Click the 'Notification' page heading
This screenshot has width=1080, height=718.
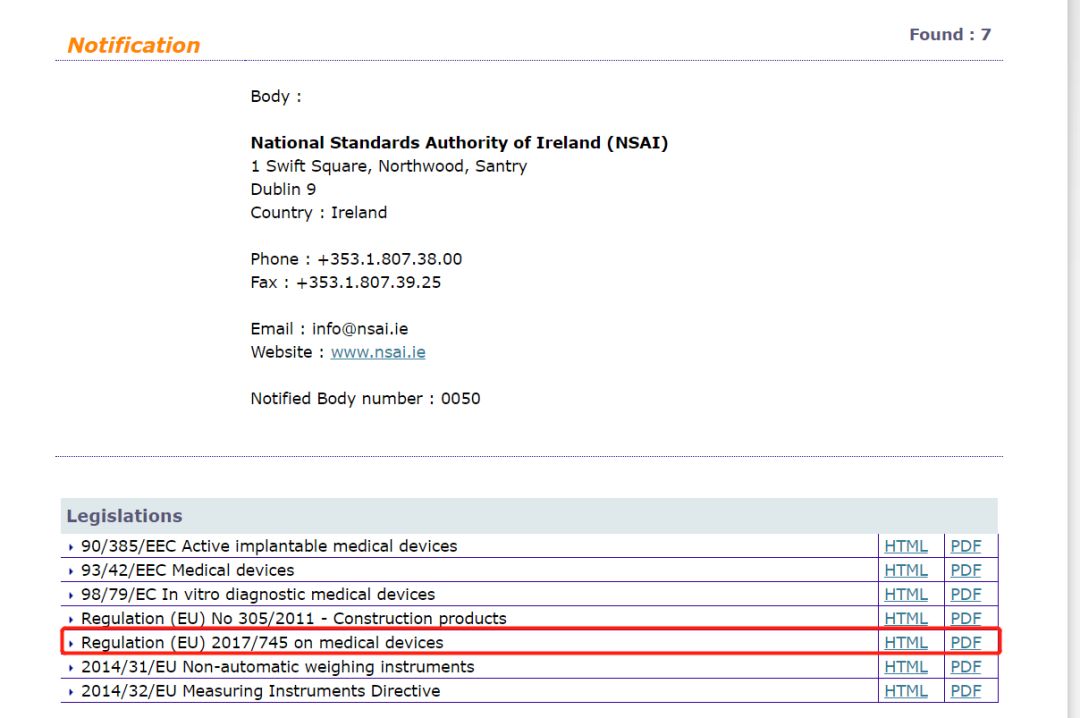134,45
